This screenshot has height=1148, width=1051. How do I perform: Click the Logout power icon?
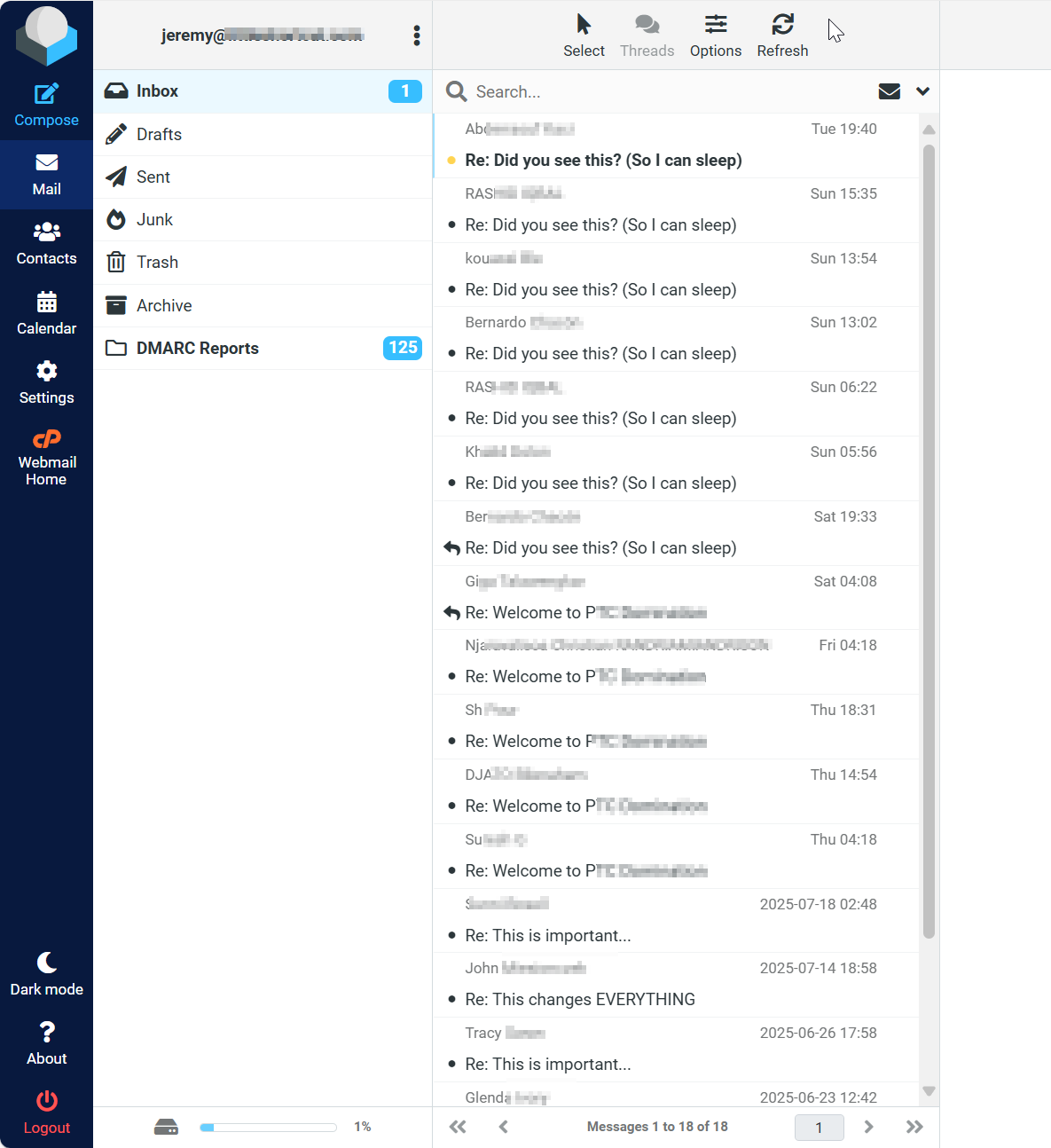tap(46, 1113)
